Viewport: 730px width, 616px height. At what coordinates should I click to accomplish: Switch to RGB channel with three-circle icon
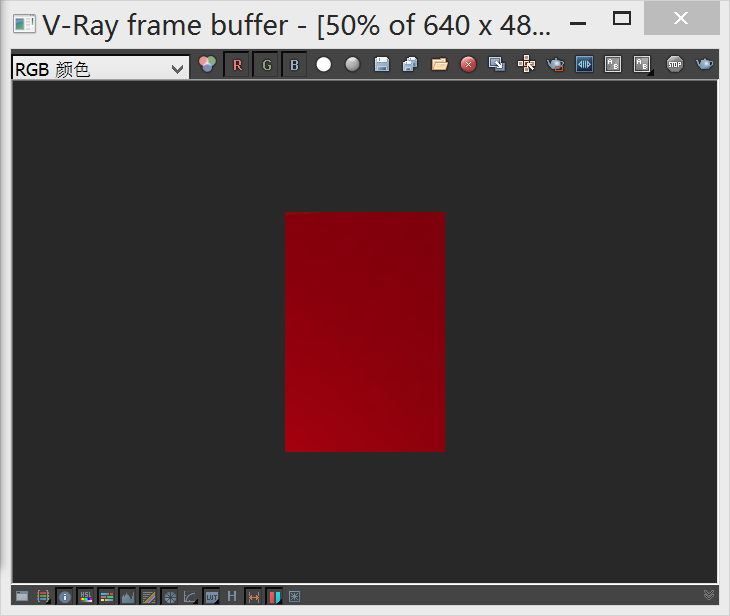coord(208,64)
